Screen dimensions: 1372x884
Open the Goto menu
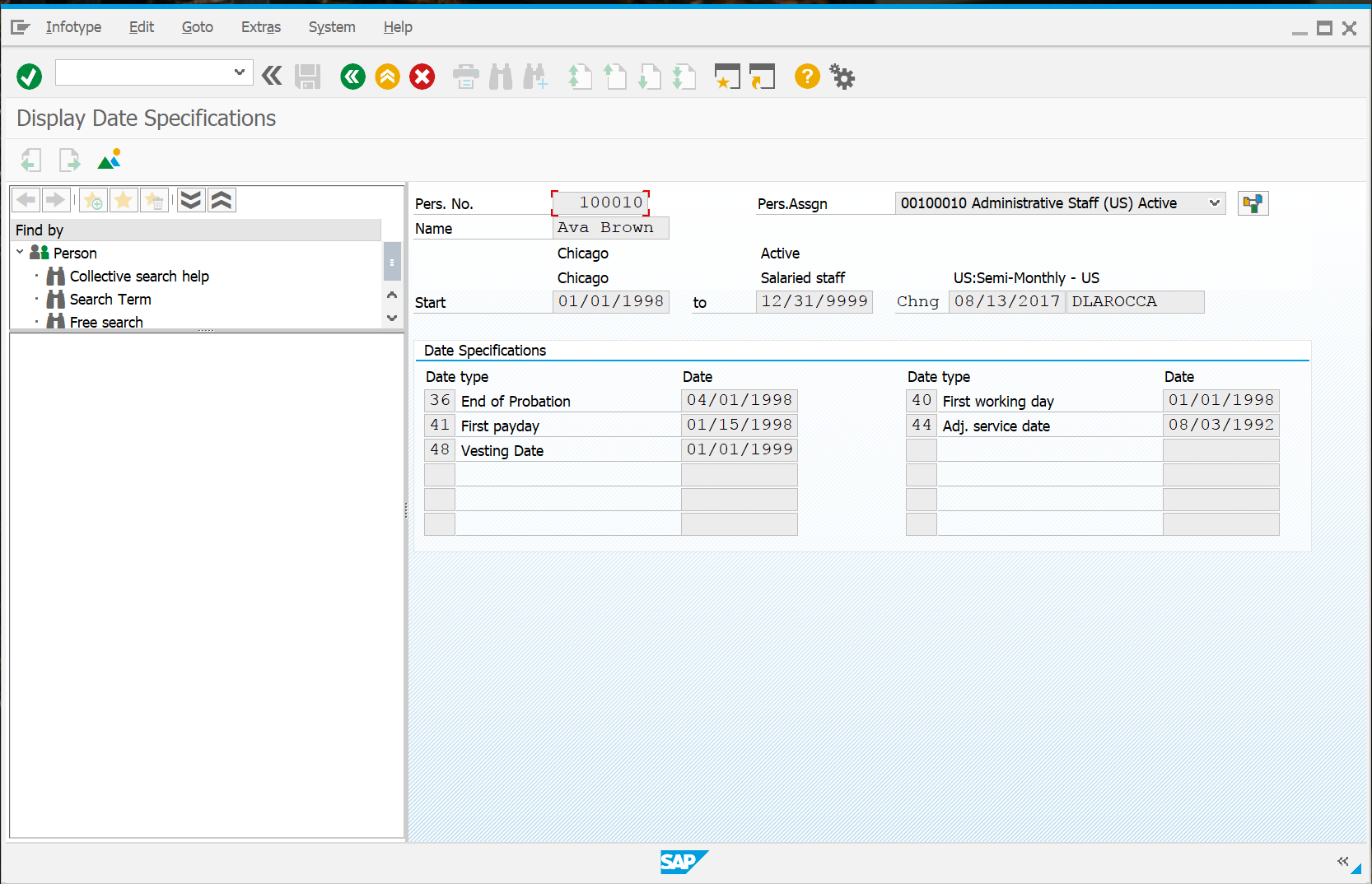click(x=197, y=27)
